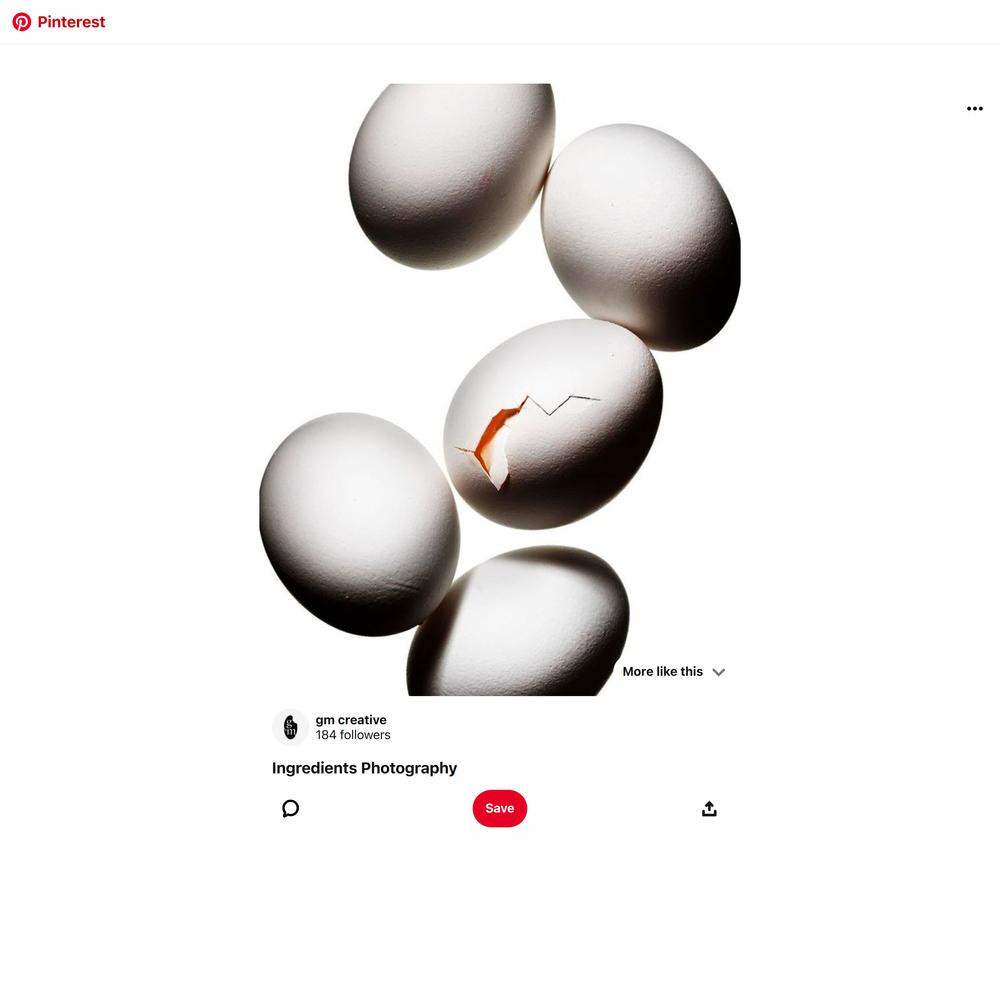This screenshot has width=1000, height=1000.
Task: View the 184 followers count
Action: pos(353,735)
